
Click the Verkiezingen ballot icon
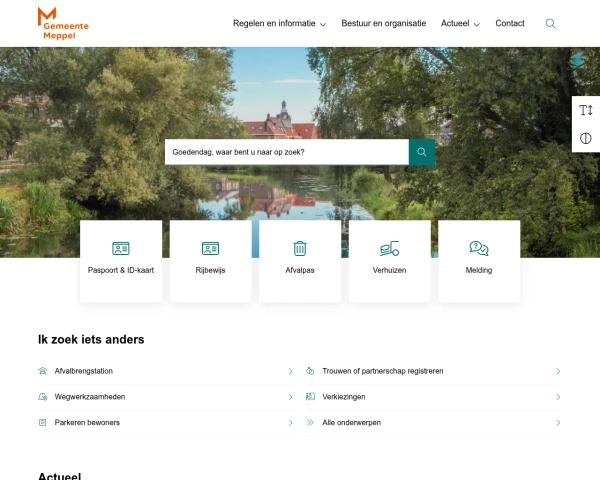[310, 397]
